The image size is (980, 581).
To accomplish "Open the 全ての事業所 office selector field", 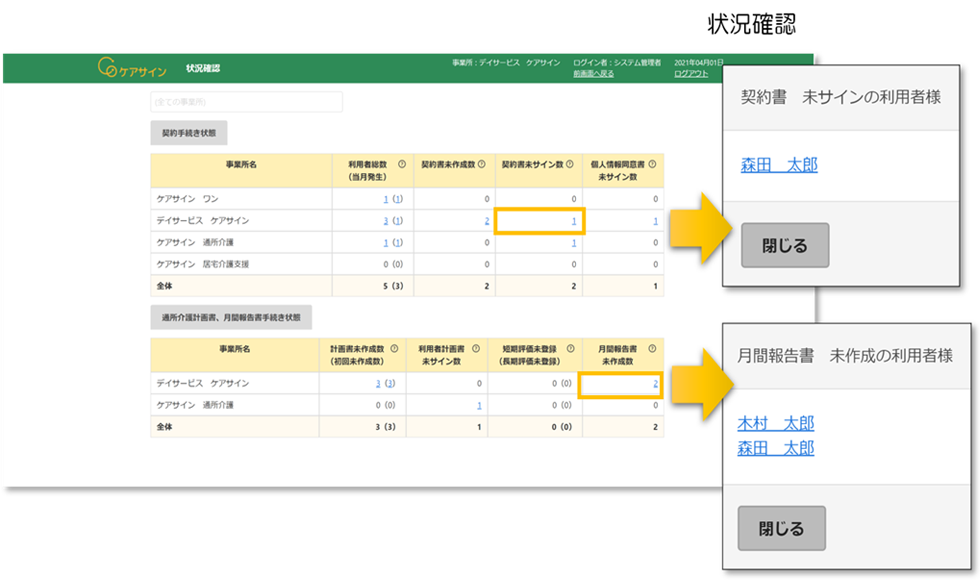I will point(246,102).
